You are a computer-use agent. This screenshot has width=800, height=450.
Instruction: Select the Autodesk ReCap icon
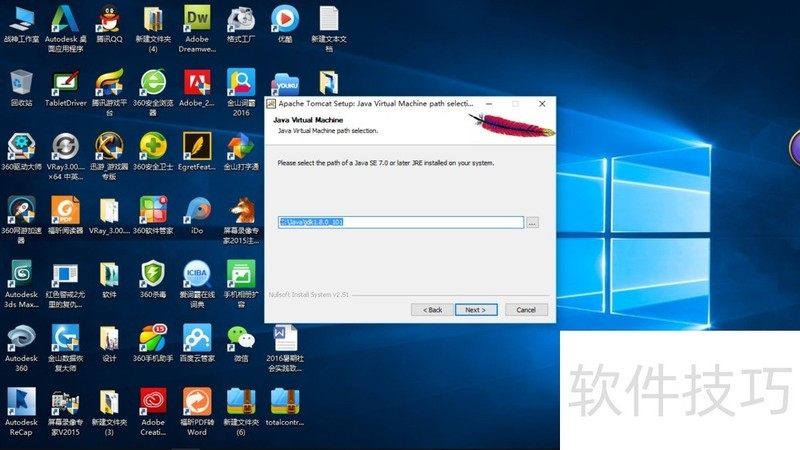click(21, 402)
